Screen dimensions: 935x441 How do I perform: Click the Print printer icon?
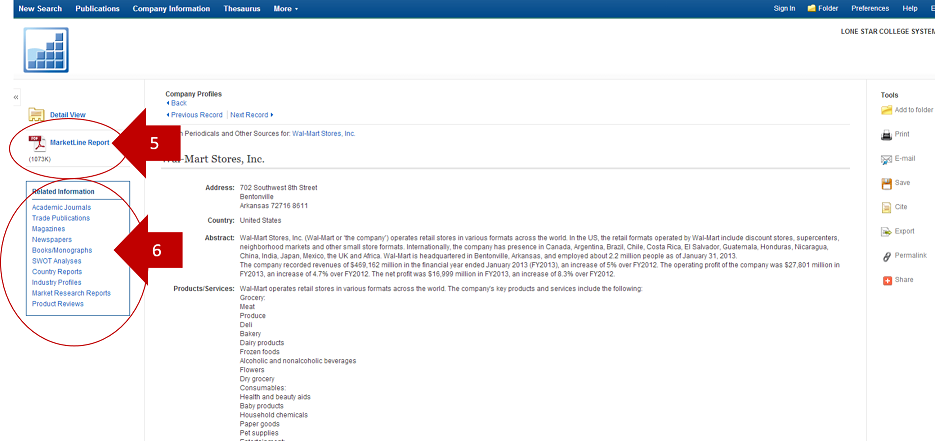[886, 135]
